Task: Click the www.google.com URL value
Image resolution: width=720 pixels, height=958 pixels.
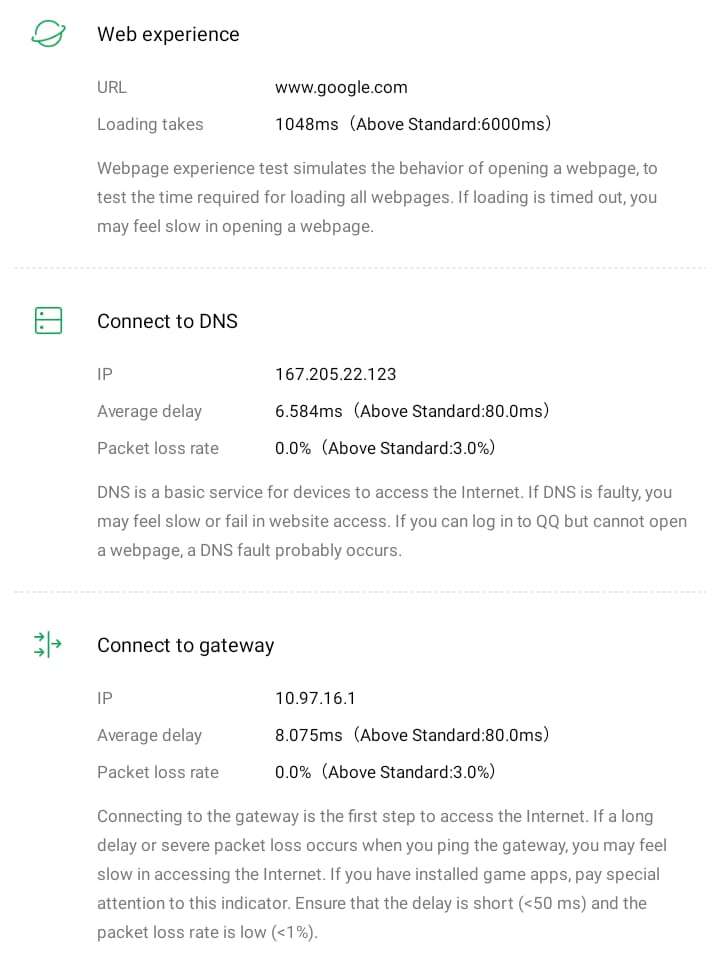Action: 341,87
